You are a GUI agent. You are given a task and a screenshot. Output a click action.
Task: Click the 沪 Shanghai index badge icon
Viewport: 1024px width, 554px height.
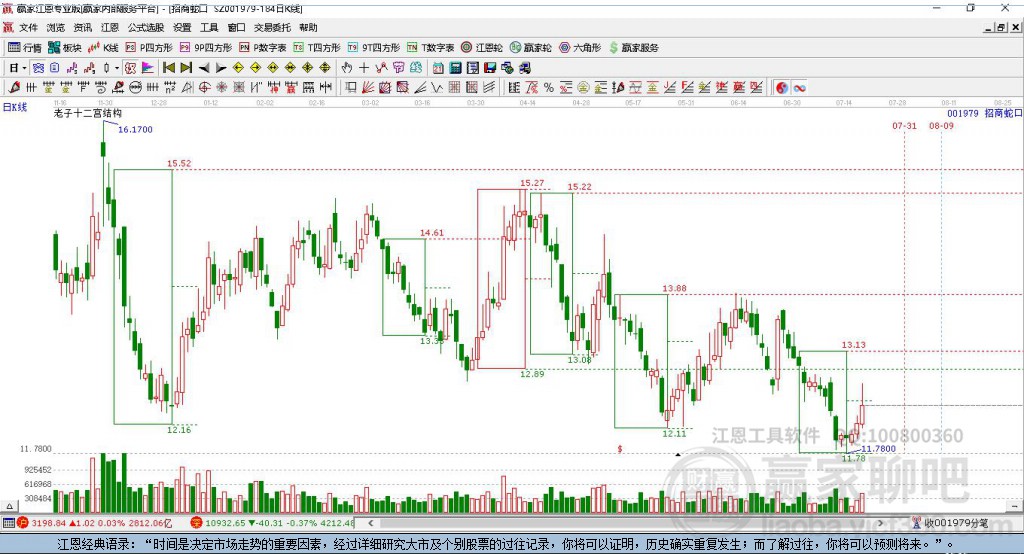23,523
